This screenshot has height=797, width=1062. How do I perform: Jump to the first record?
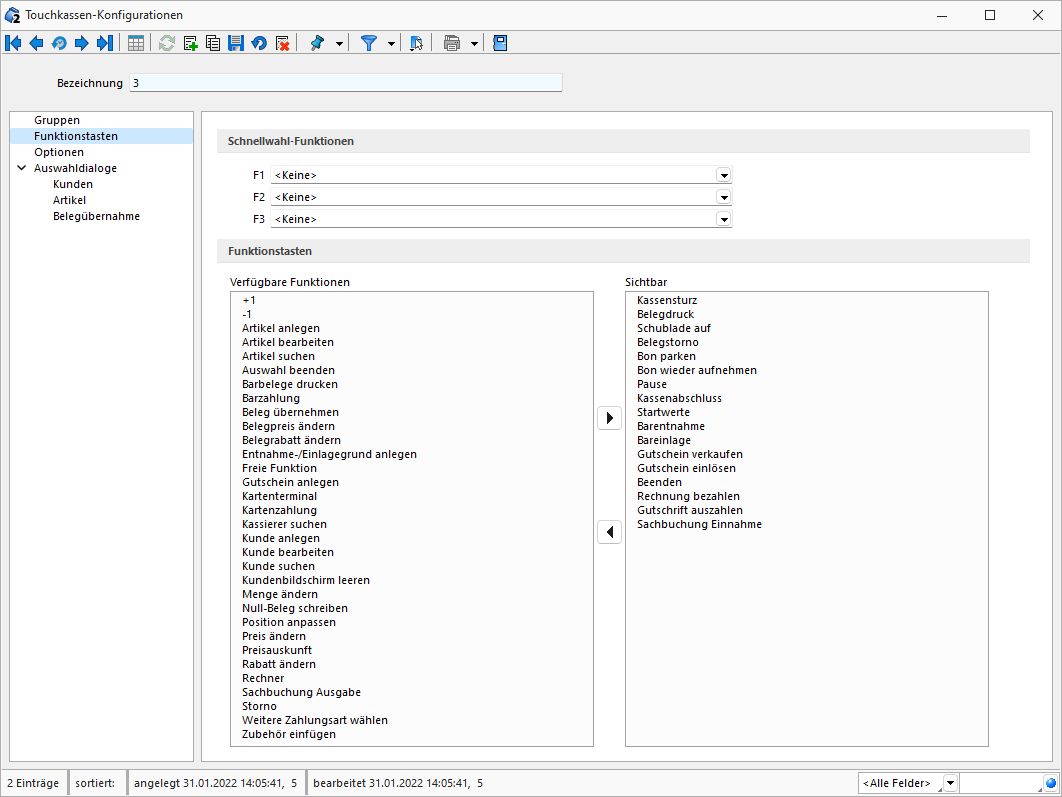click(13, 43)
